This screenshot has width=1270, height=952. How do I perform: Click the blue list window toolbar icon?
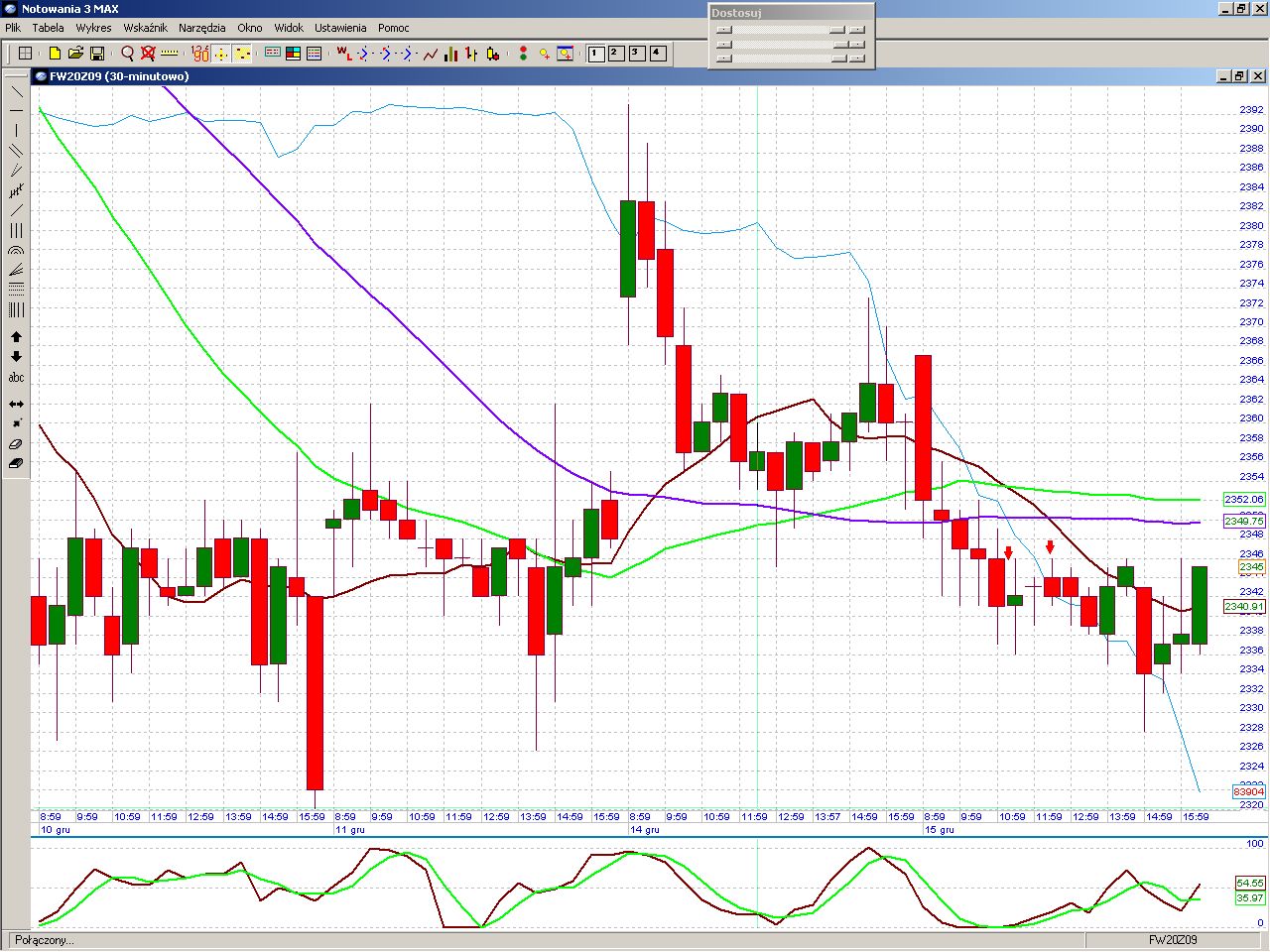click(315, 54)
